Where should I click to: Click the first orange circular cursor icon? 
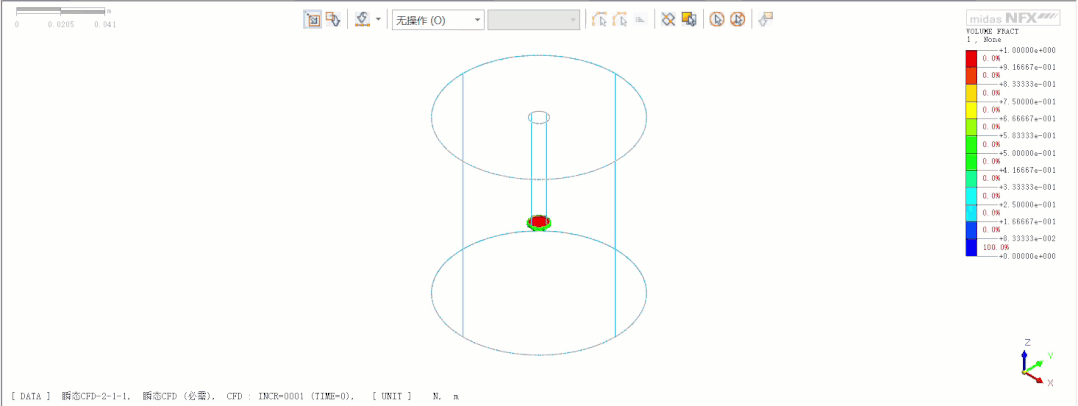click(x=716, y=19)
